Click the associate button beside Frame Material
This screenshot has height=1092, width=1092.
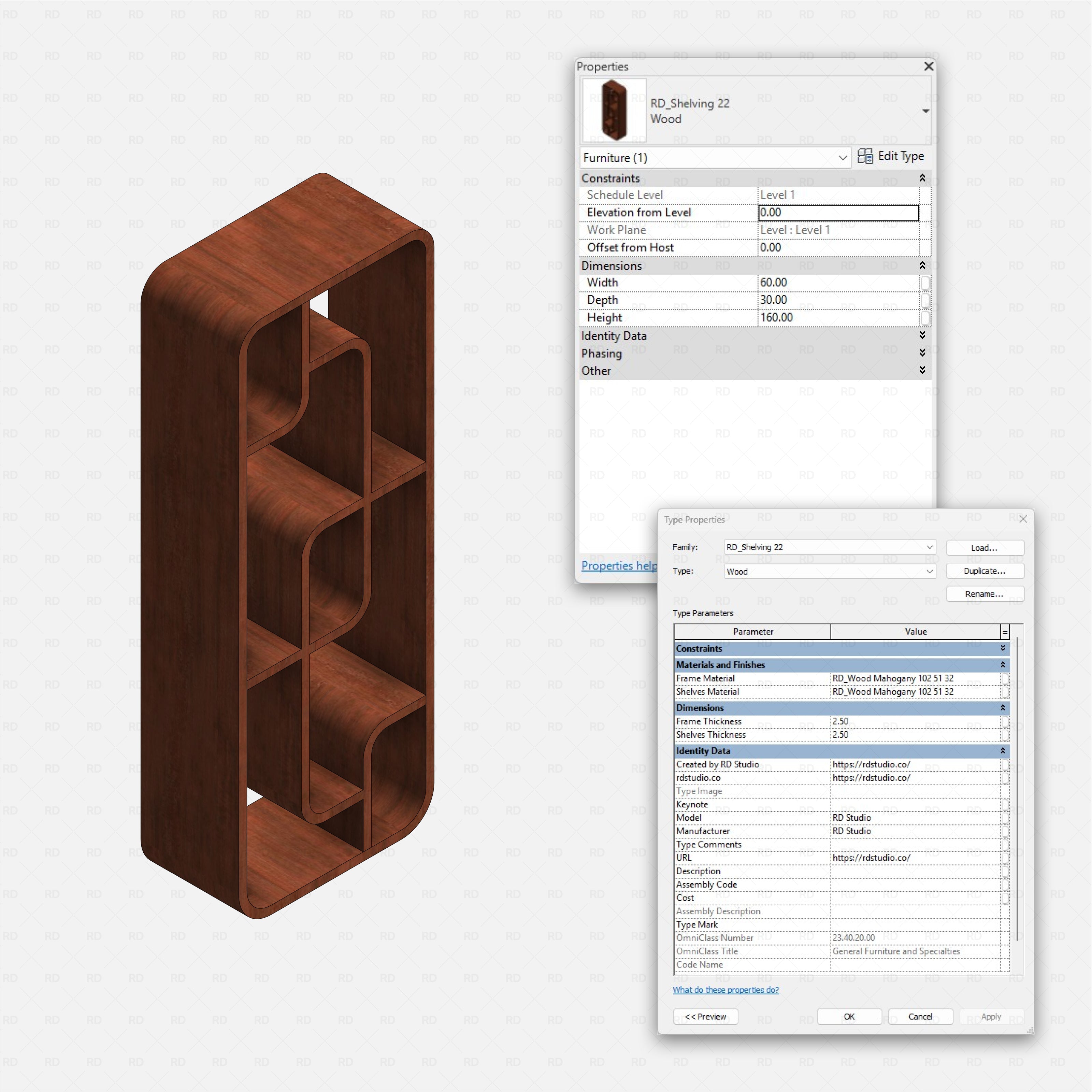click(1005, 678)
